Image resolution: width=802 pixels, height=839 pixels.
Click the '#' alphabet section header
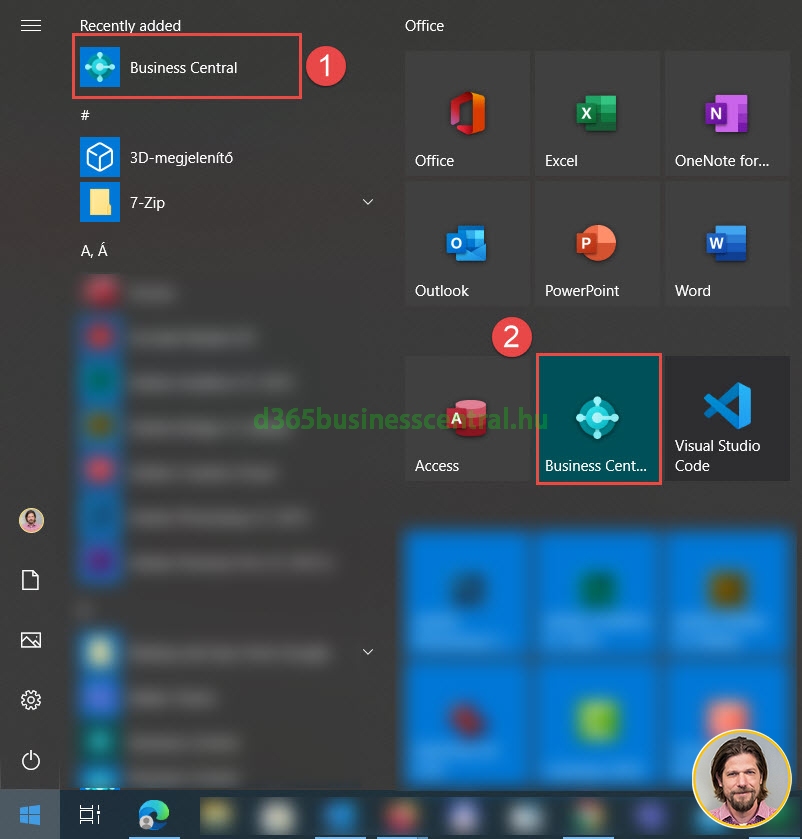click(x=86, y=115)
